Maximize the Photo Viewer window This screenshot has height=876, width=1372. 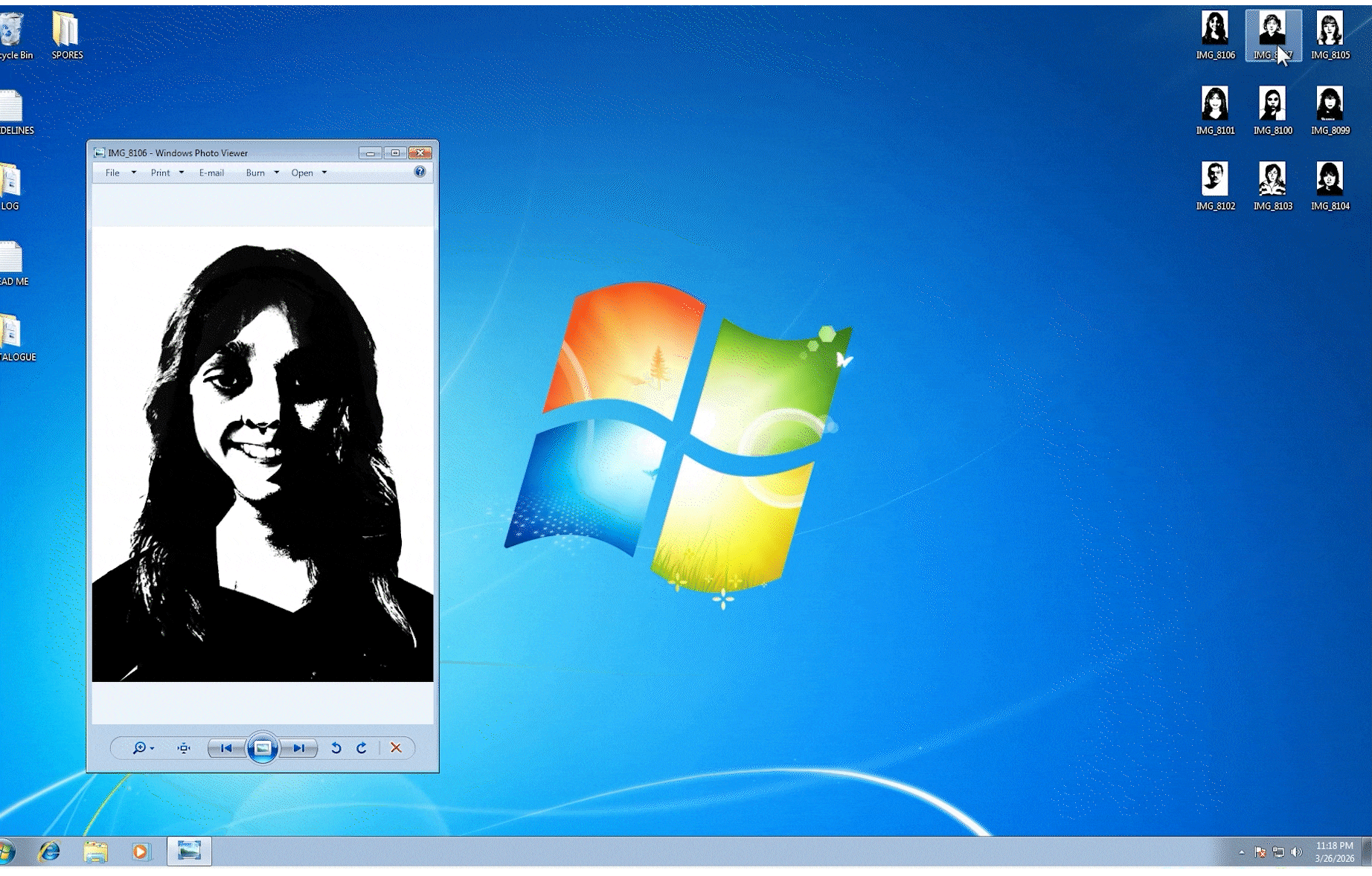395,152
